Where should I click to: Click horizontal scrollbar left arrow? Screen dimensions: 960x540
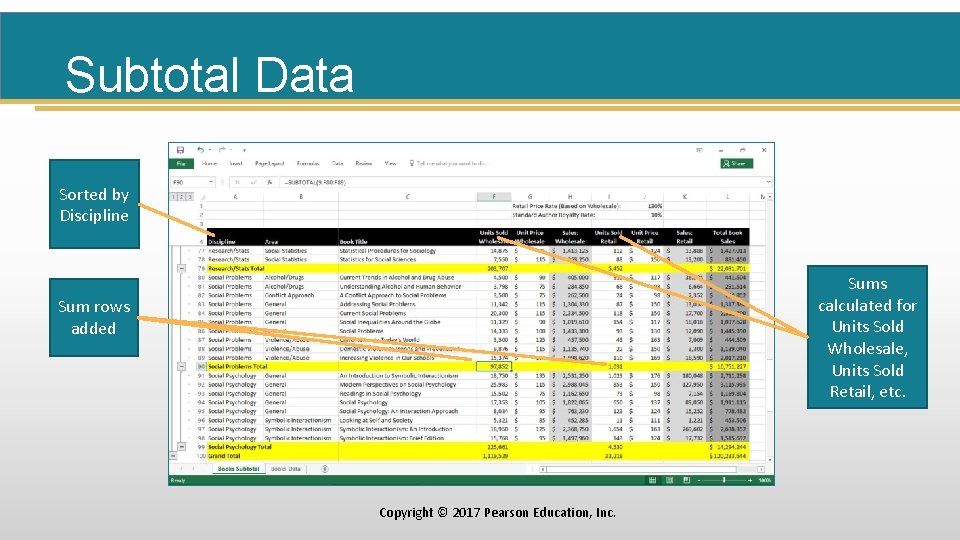coord(543,469)
